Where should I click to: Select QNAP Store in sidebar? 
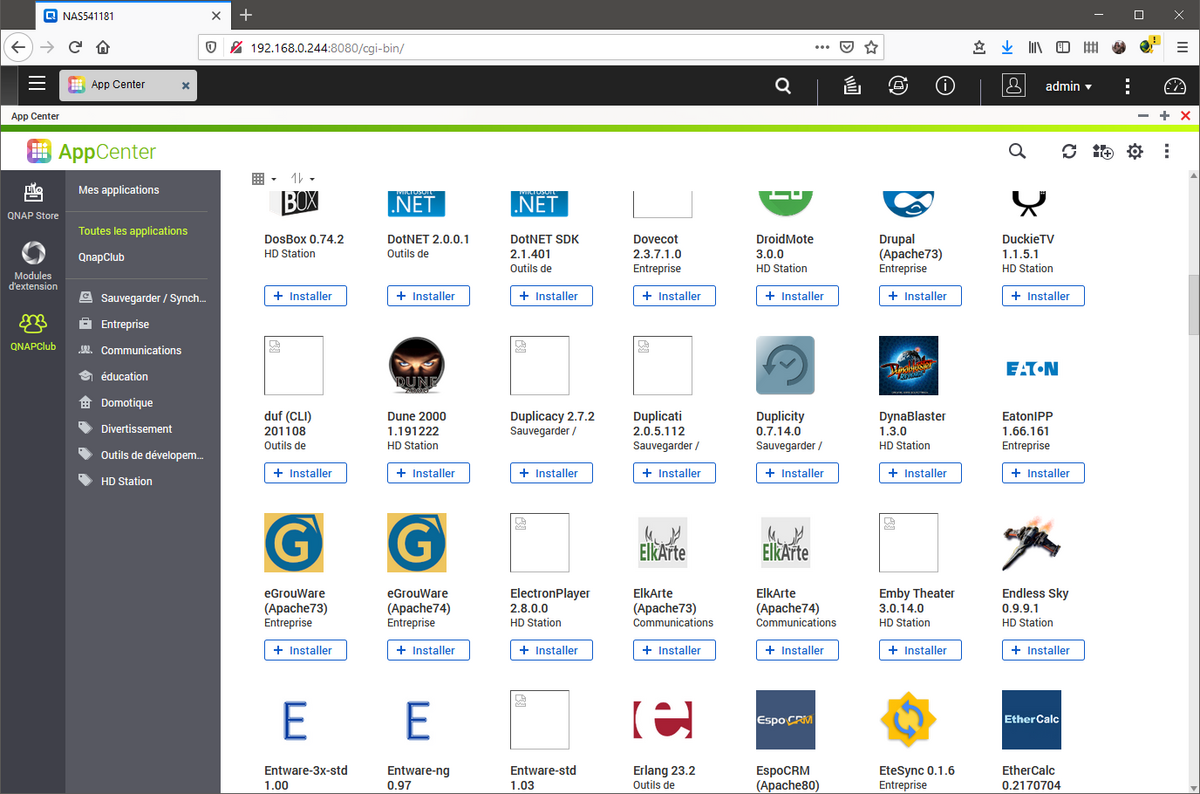point(33,201)
